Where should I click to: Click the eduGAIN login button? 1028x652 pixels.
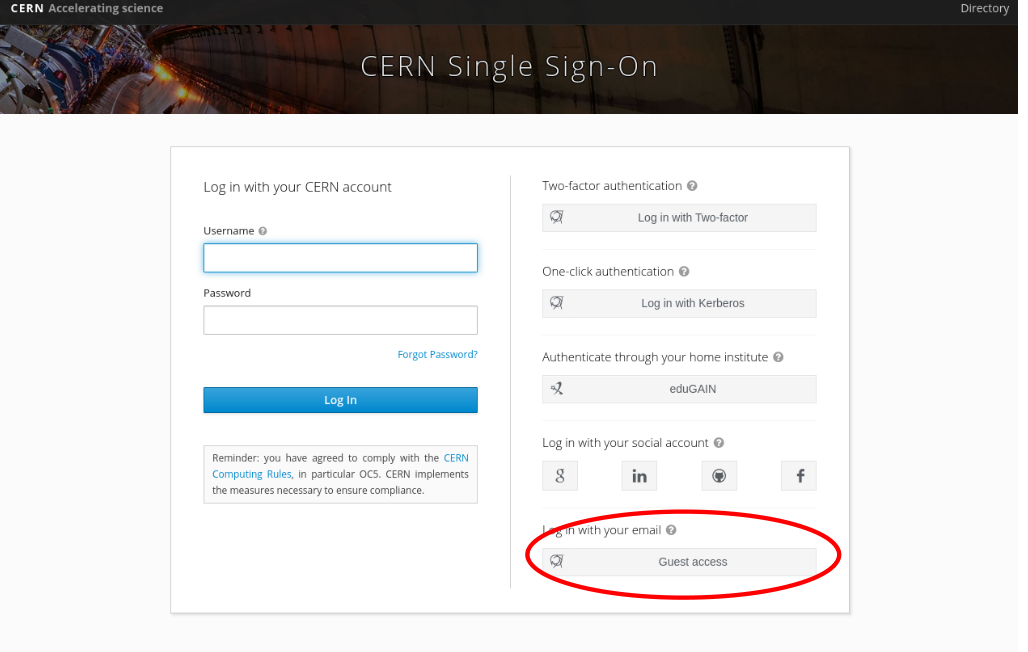(x=679, y=389)
